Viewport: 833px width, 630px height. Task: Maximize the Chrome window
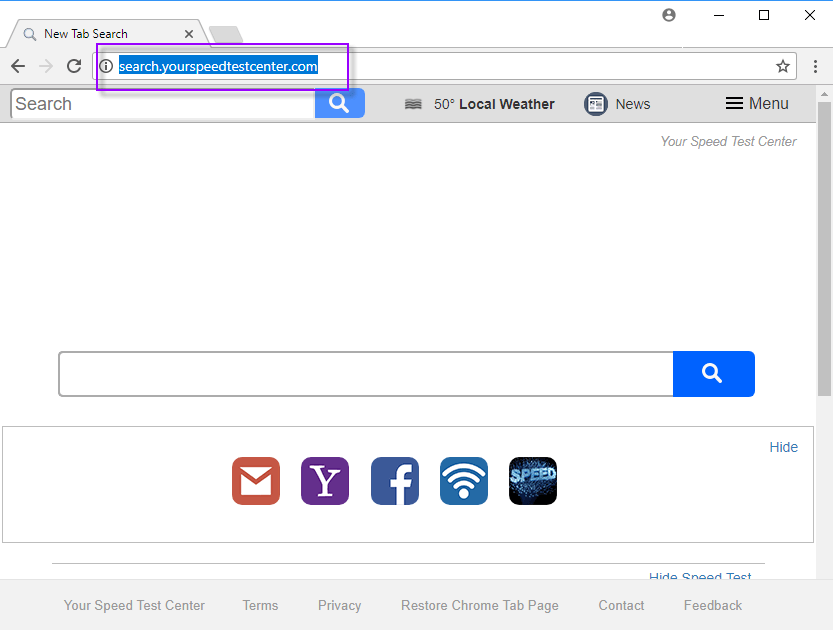click(x=764, y=15)
